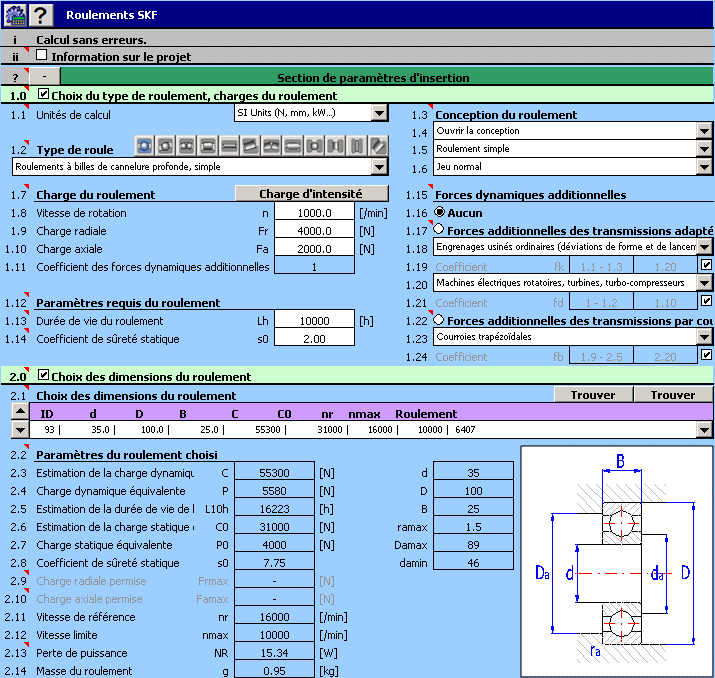715x678 pixels.
Task: Expand the bearing selection list showing 6407
Action: tap(704, 429)
